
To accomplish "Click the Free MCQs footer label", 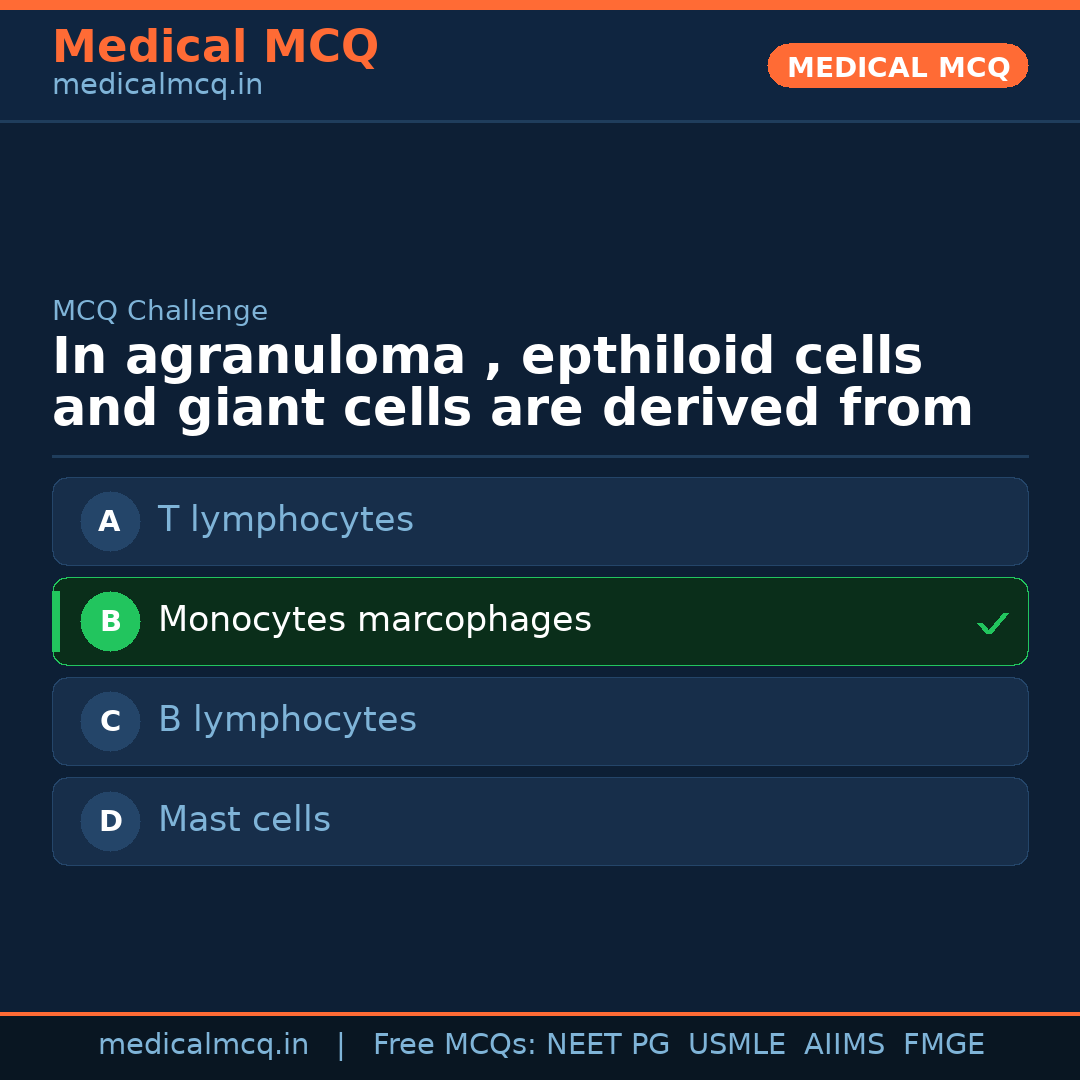I will coord(455,1045).
